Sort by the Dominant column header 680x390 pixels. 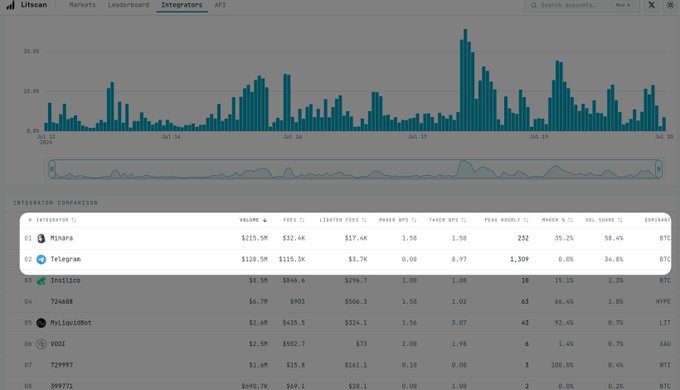pyautogui.click(x=657, y=220)
